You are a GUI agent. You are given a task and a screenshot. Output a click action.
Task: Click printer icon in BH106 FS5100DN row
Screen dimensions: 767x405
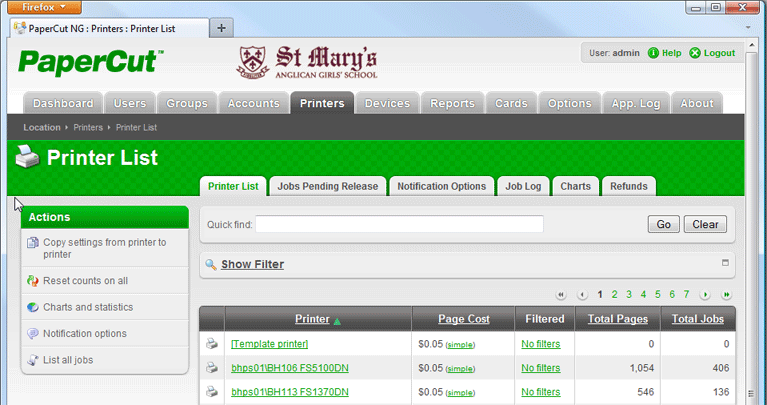pos(212,368)
